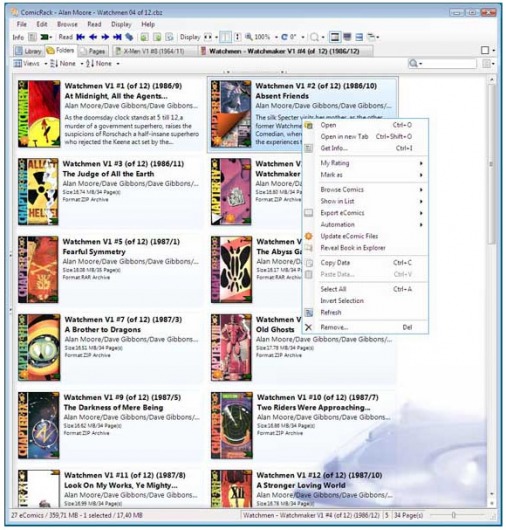
Task: Go to first page with Read toolbar arrow
Action: tap(80, 37)
